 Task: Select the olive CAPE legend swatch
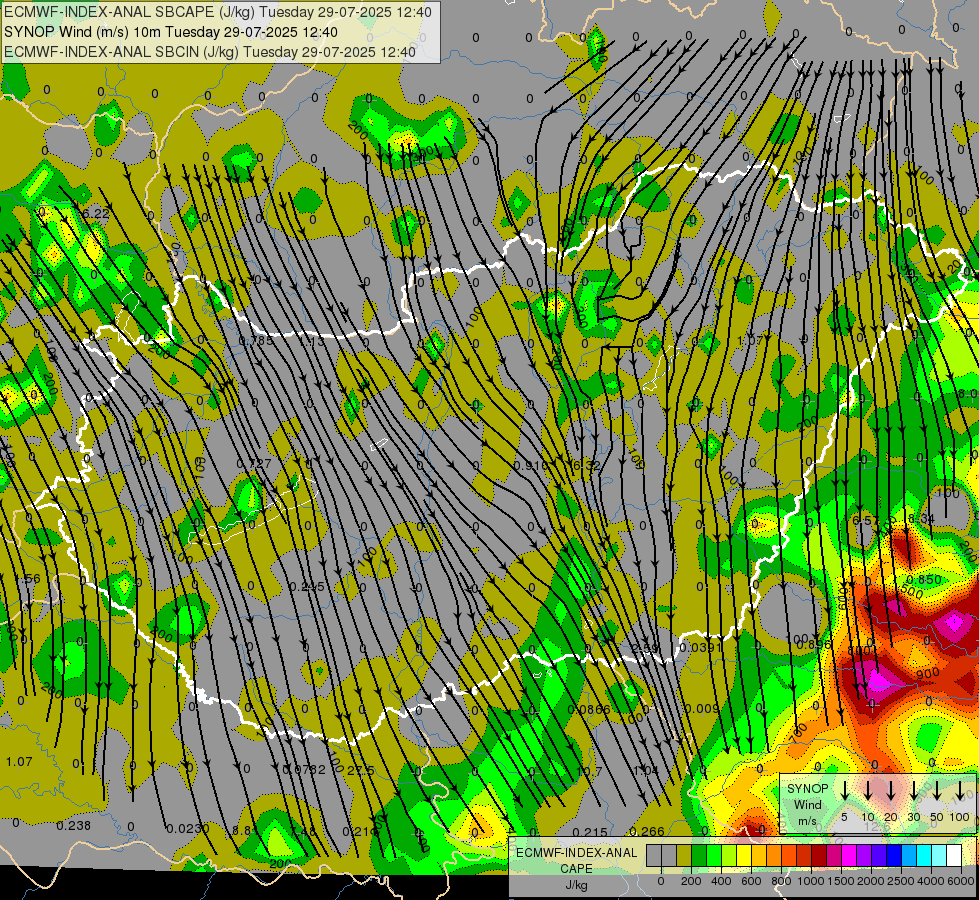pos(684,856)
